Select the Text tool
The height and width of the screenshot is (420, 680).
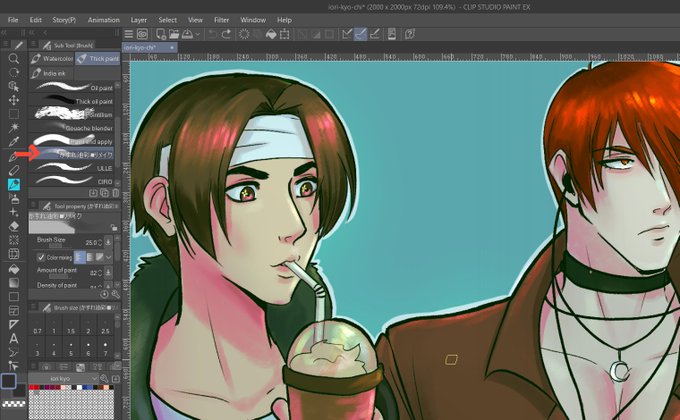(x=13, y=338)
